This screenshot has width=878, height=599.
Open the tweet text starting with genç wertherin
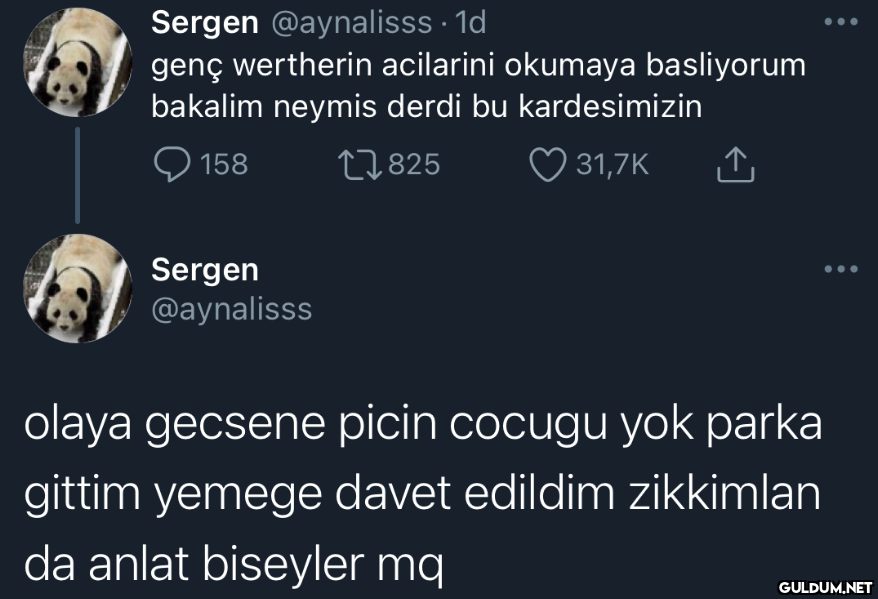click(x=478, y=86)
